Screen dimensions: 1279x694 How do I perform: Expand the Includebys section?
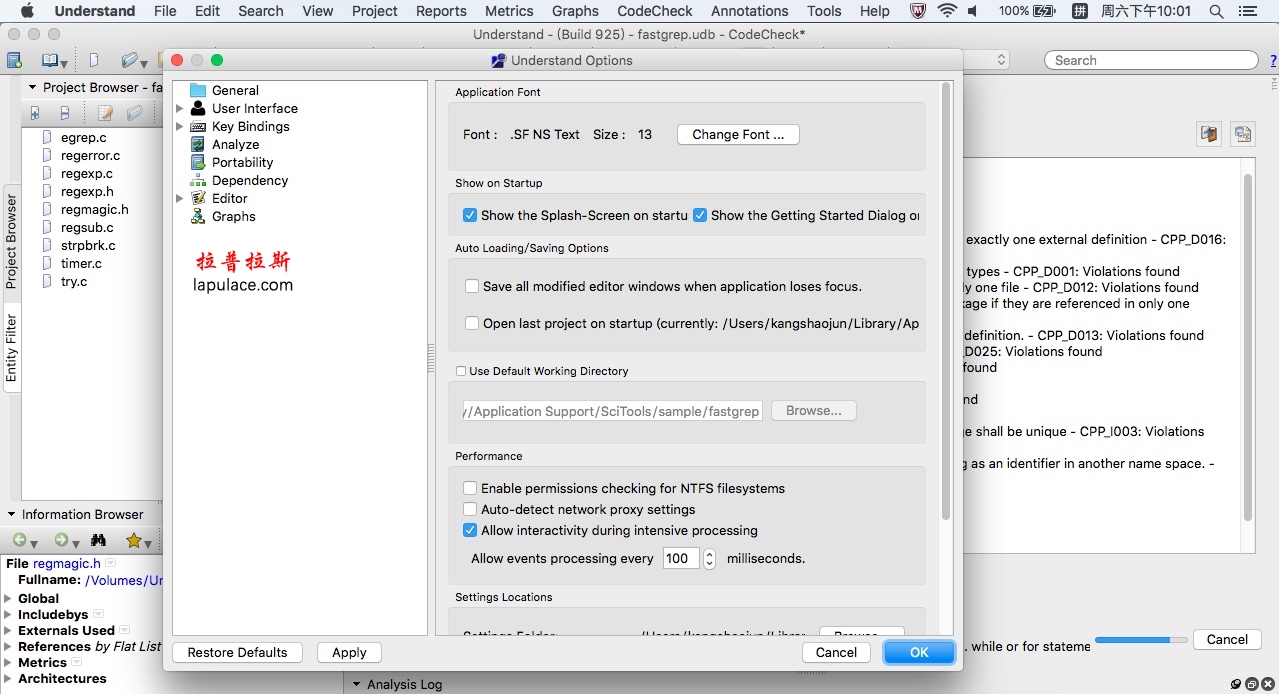click(8, 614)
